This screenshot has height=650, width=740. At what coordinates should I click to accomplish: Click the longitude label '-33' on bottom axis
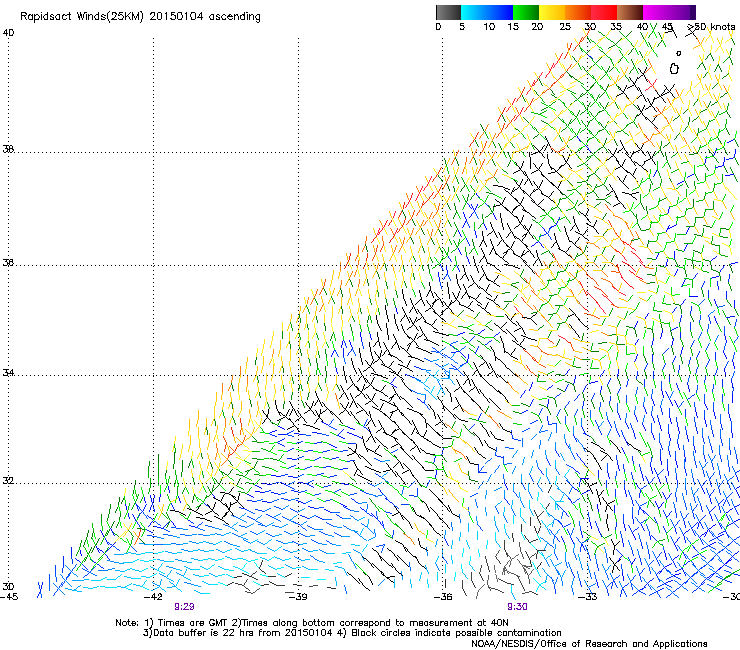tap(588, 597)
